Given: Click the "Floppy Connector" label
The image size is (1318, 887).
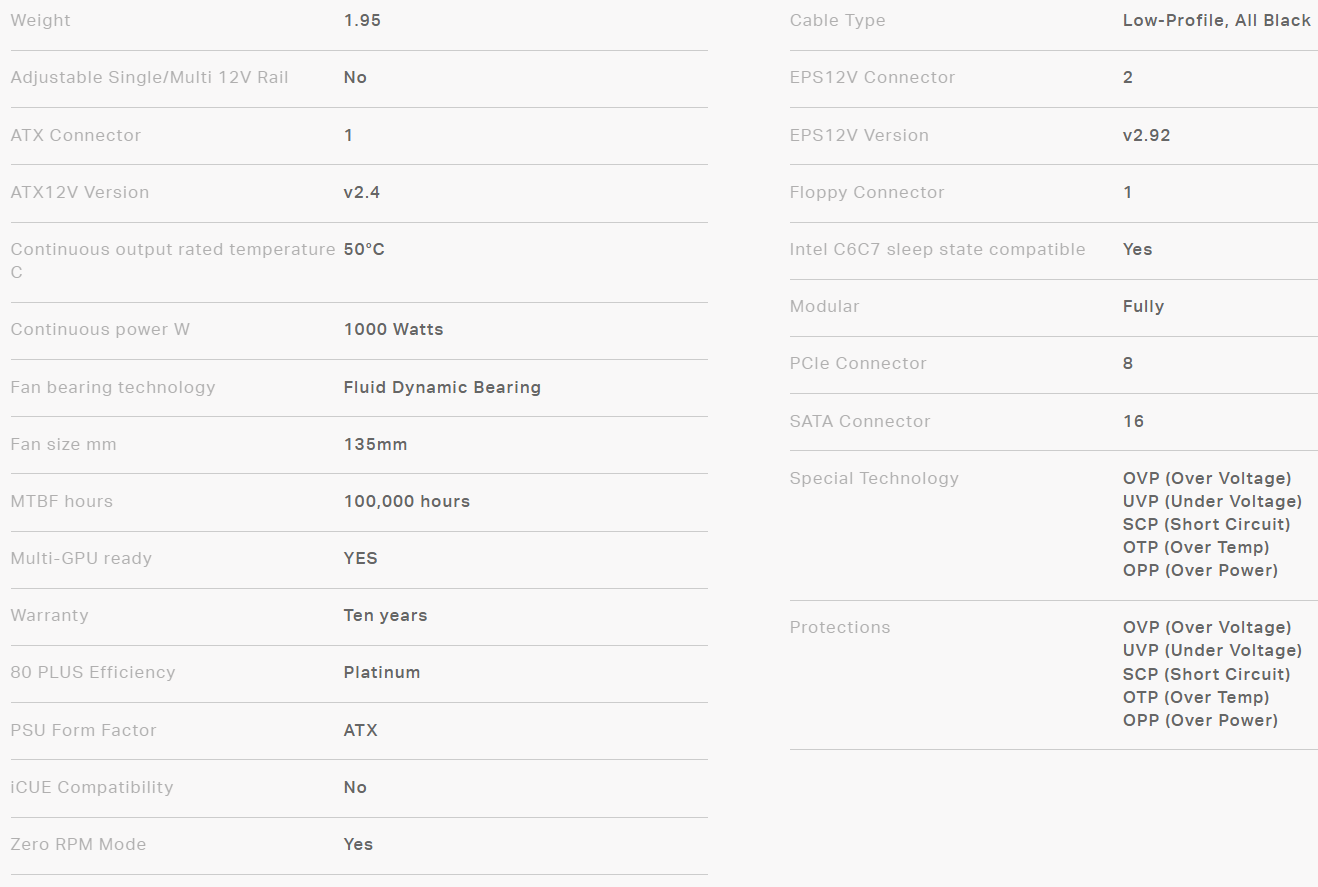Looking at the screenshot, I should (867, 192).
